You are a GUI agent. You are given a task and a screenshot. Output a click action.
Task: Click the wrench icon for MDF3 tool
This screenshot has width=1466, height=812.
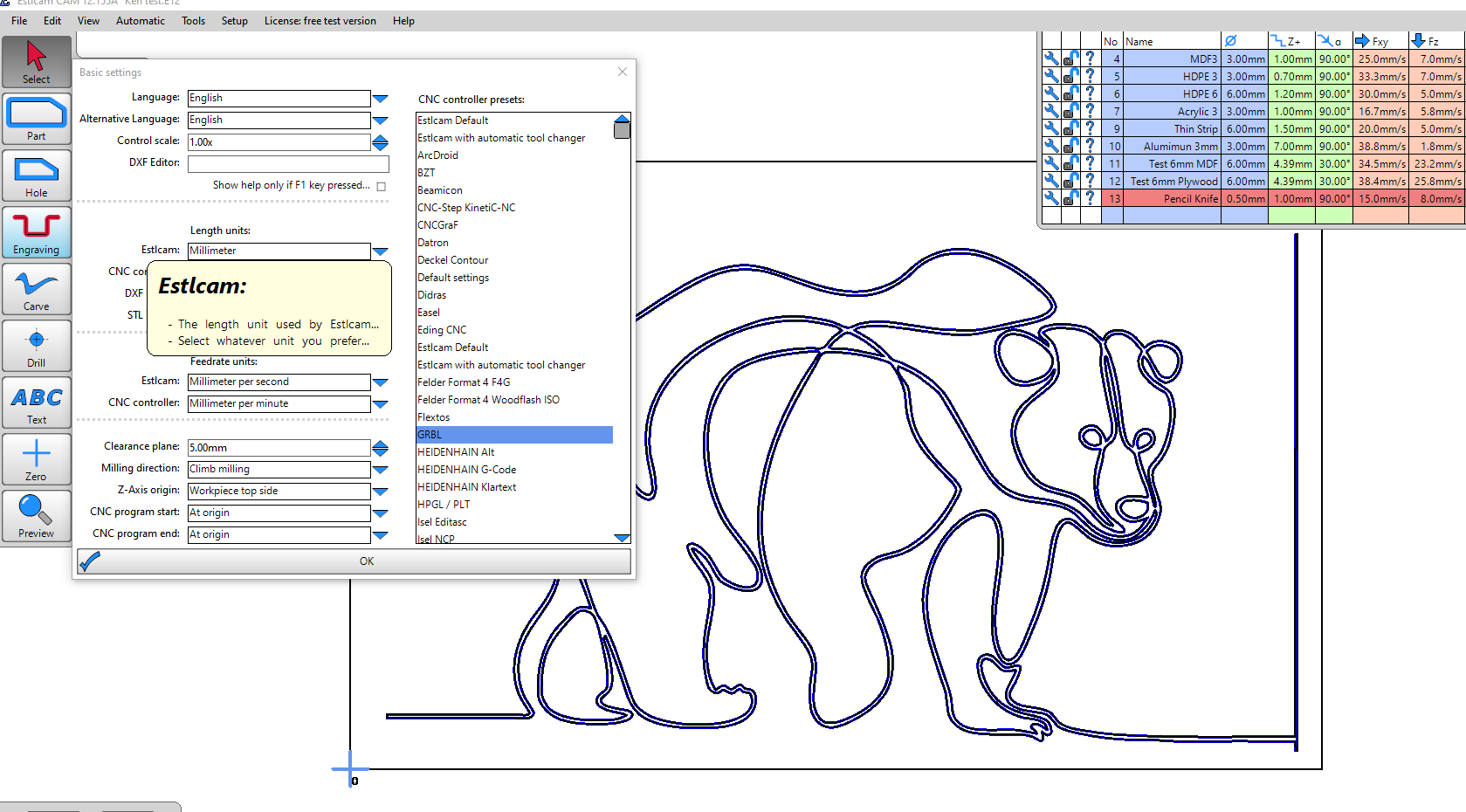click(x=1051, y=58)
